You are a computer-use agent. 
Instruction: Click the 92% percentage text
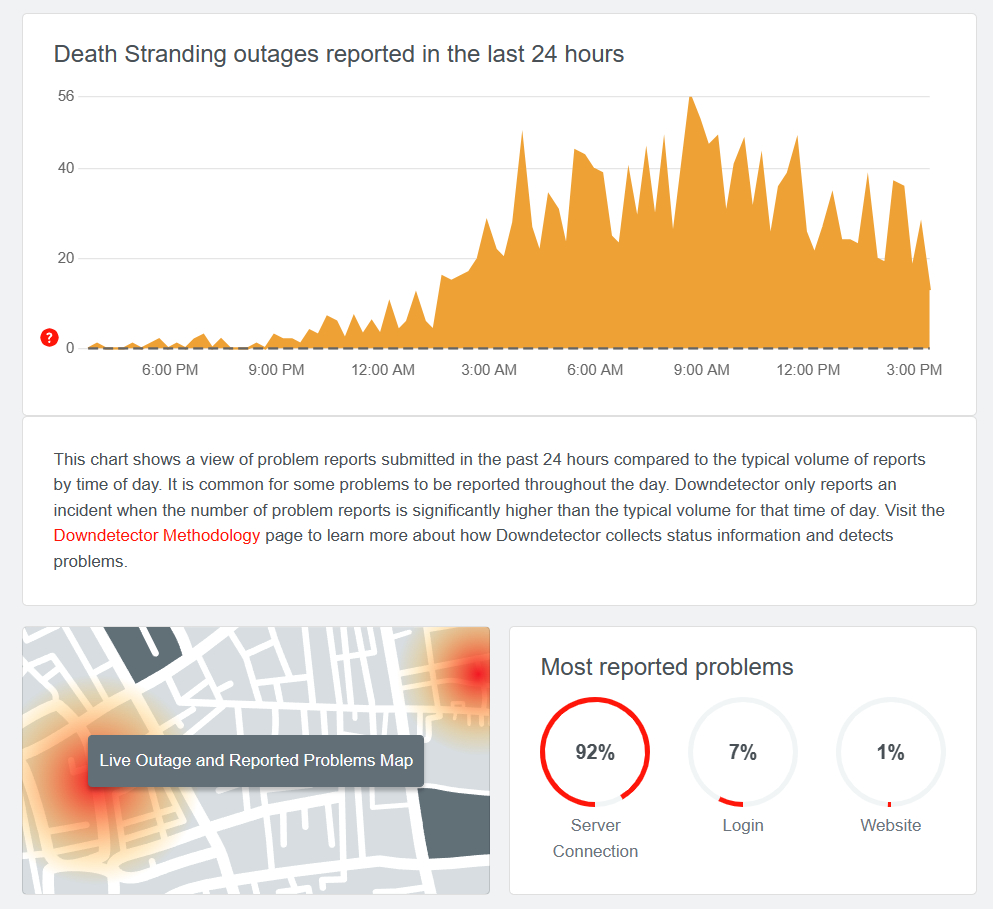tap(595, 753)
